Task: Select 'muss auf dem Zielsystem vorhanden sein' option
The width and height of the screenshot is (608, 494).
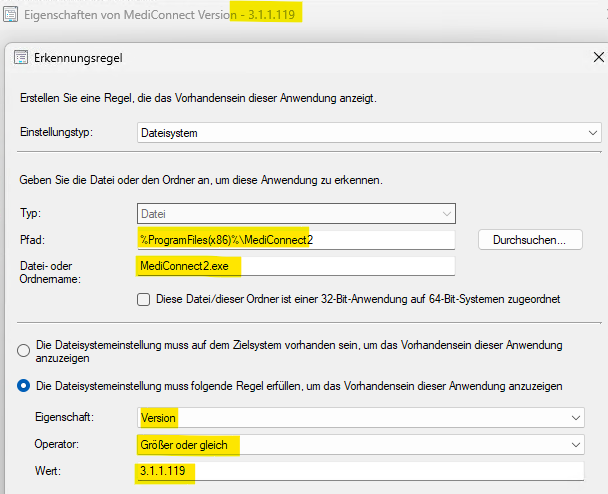Action: [23, 350]
